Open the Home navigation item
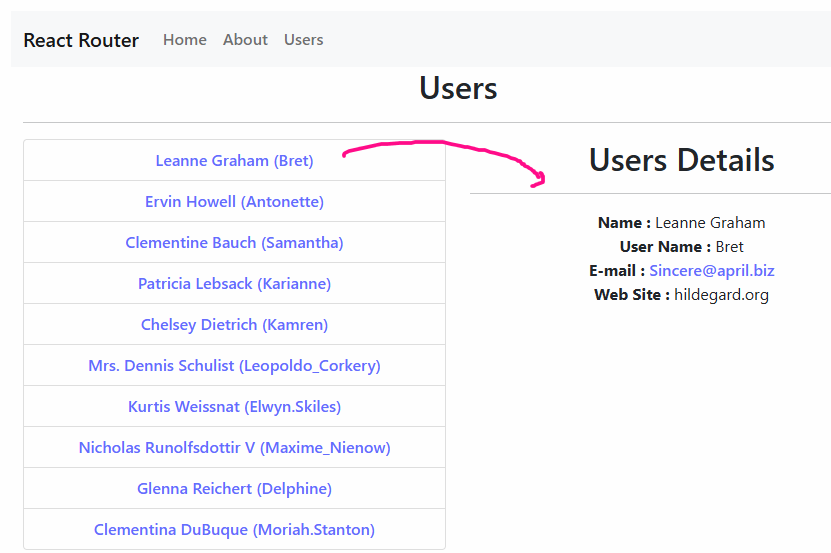Screen dimensions: 831x553 (x=185, y=40)
